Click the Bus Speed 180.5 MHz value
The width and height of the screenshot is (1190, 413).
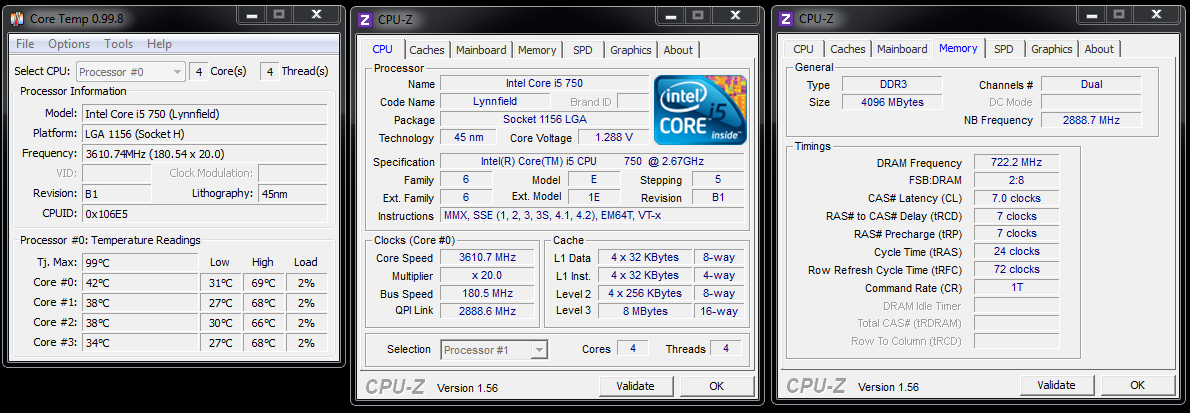tap(486, 293)
